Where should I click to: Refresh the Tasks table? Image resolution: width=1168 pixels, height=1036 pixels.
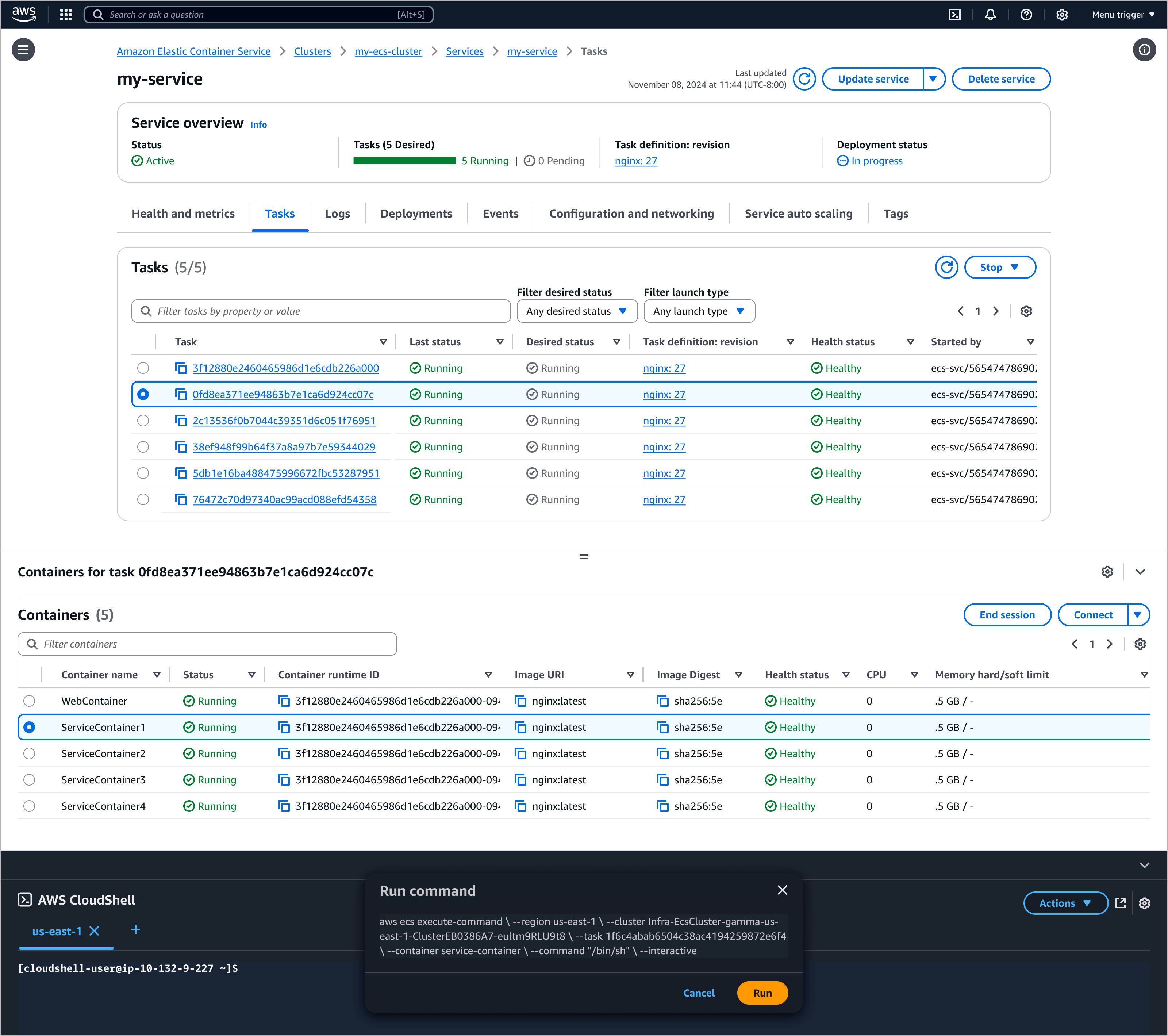point(946,268)
